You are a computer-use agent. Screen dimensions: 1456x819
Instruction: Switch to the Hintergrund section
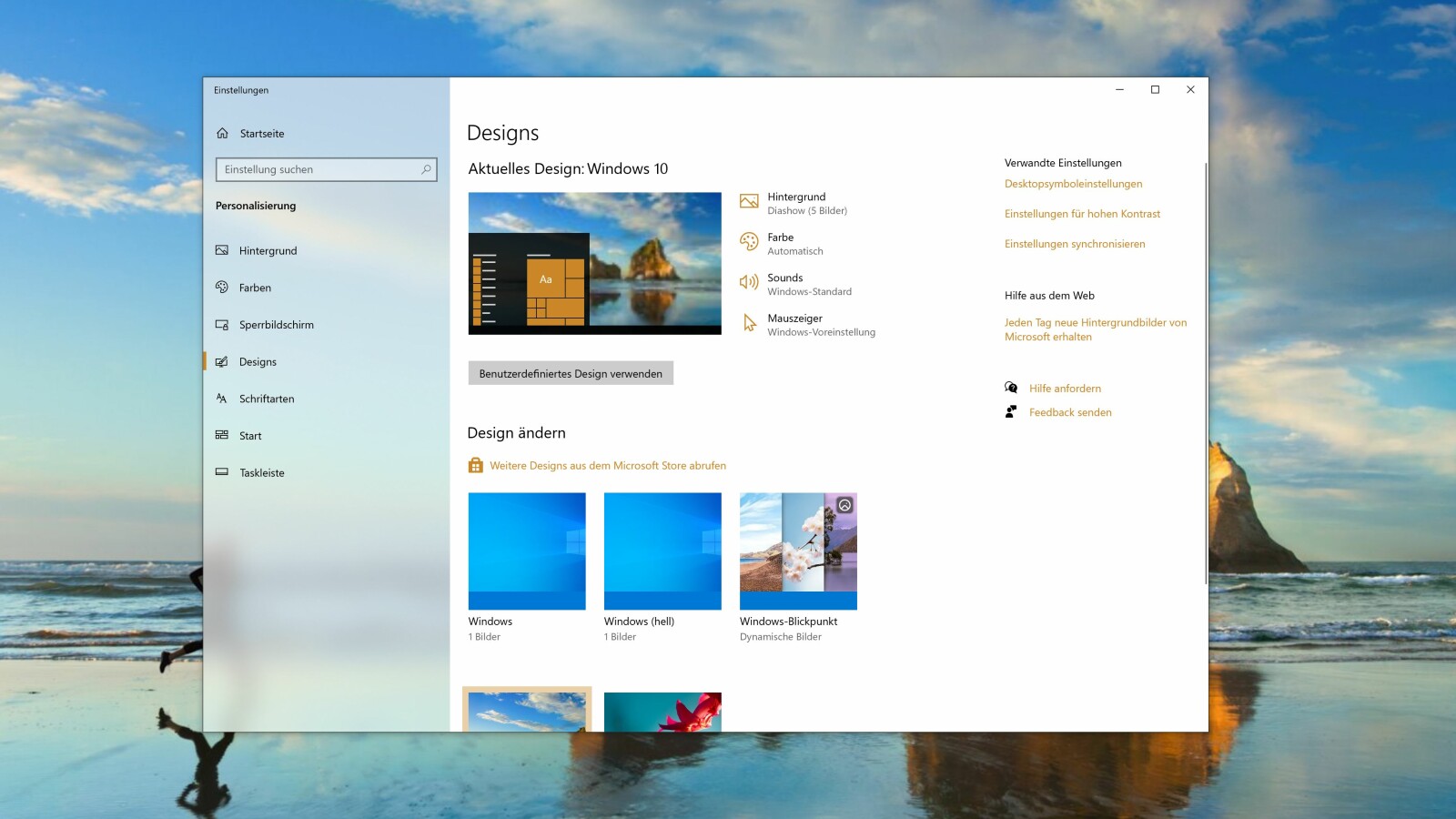(x=266, y=250)
